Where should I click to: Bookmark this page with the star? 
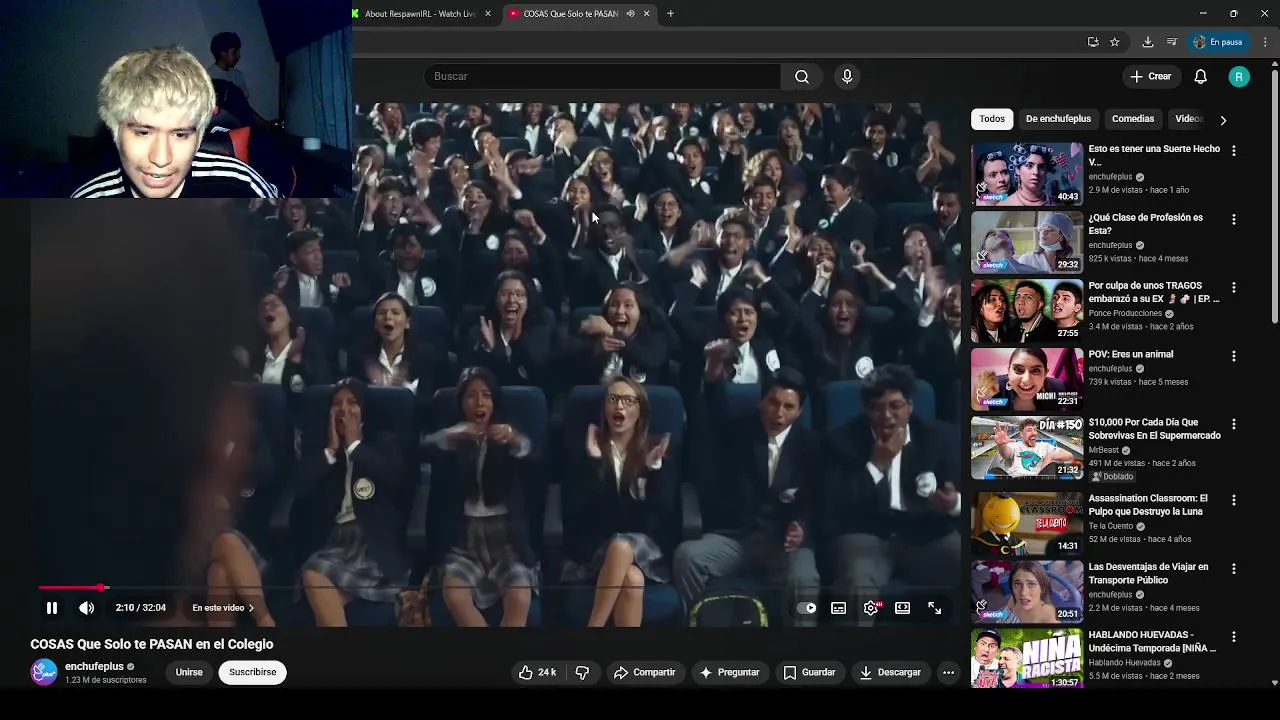tap(1115, 42)
